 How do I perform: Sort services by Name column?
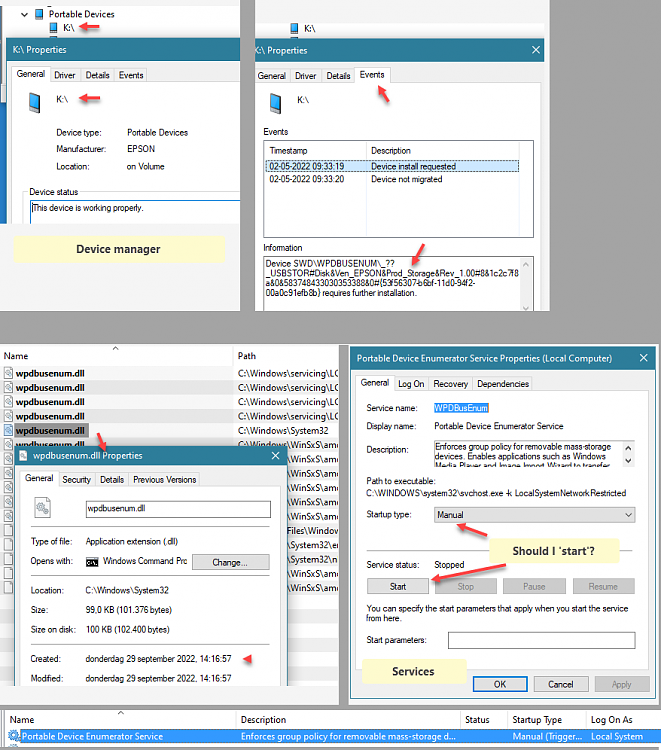click(x=121, y=720)
